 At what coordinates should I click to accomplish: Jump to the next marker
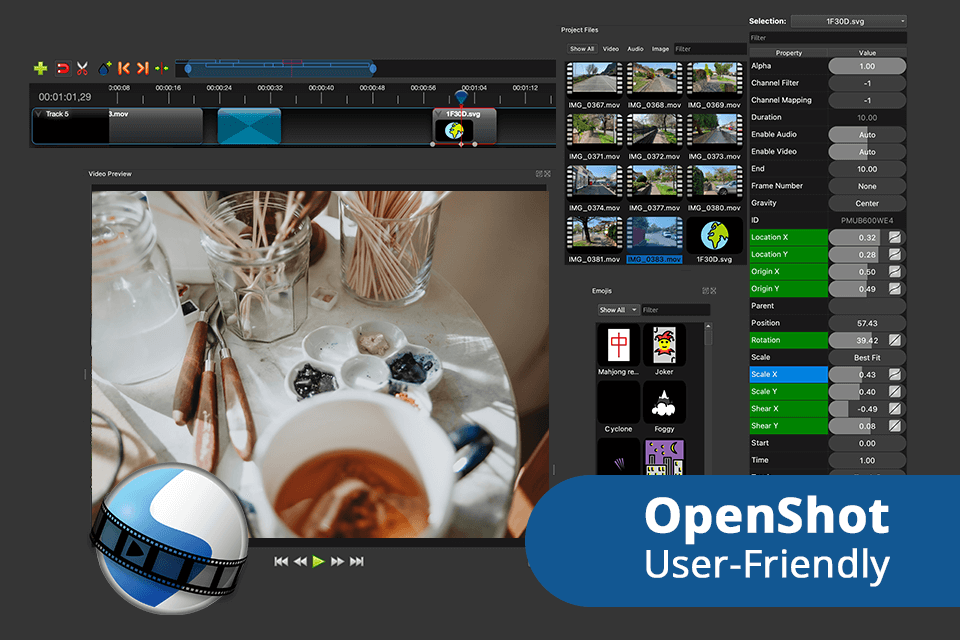143,68
